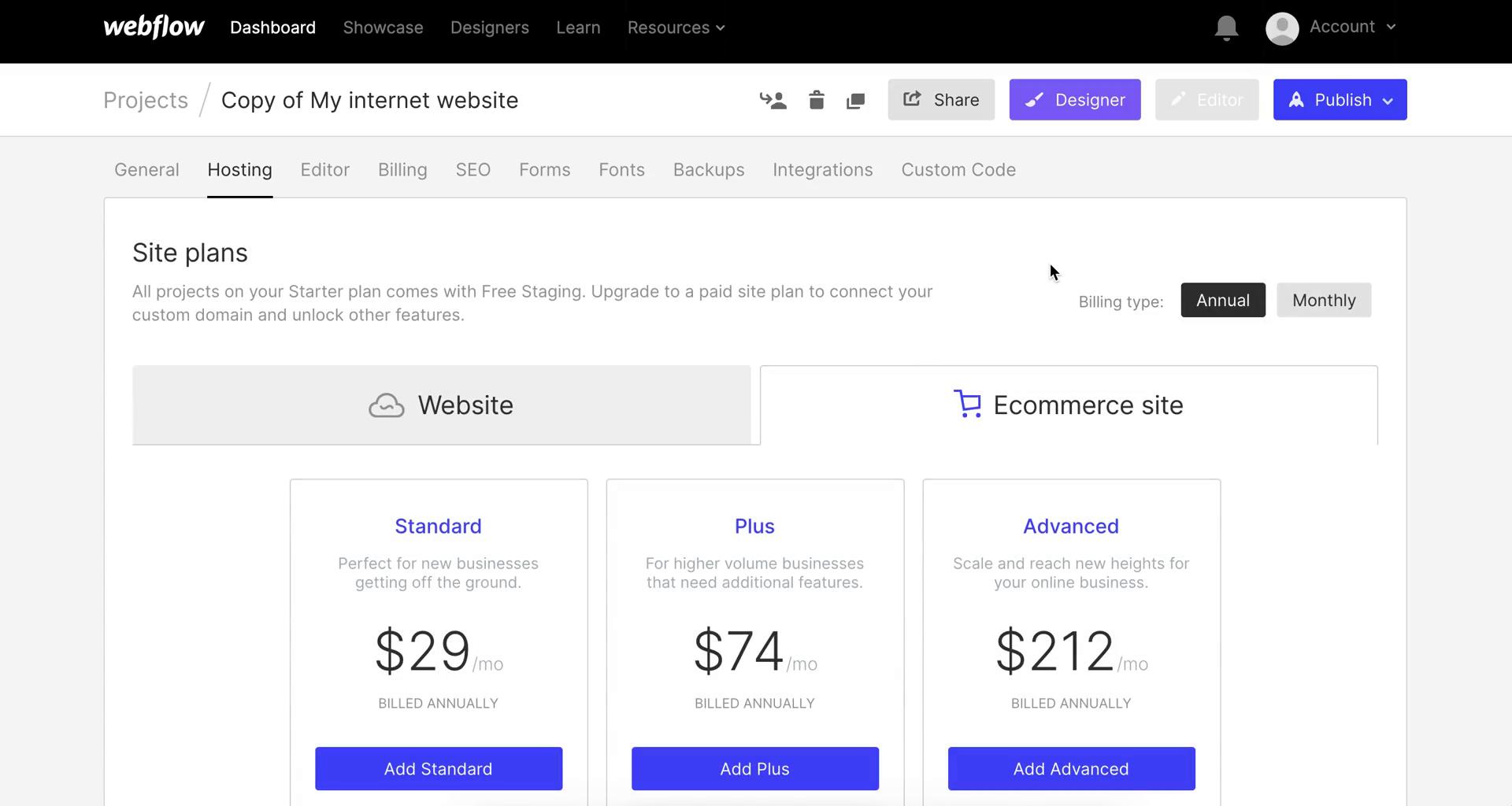Open the SEO tab
1512x806 pixels.
coord(473,170)
